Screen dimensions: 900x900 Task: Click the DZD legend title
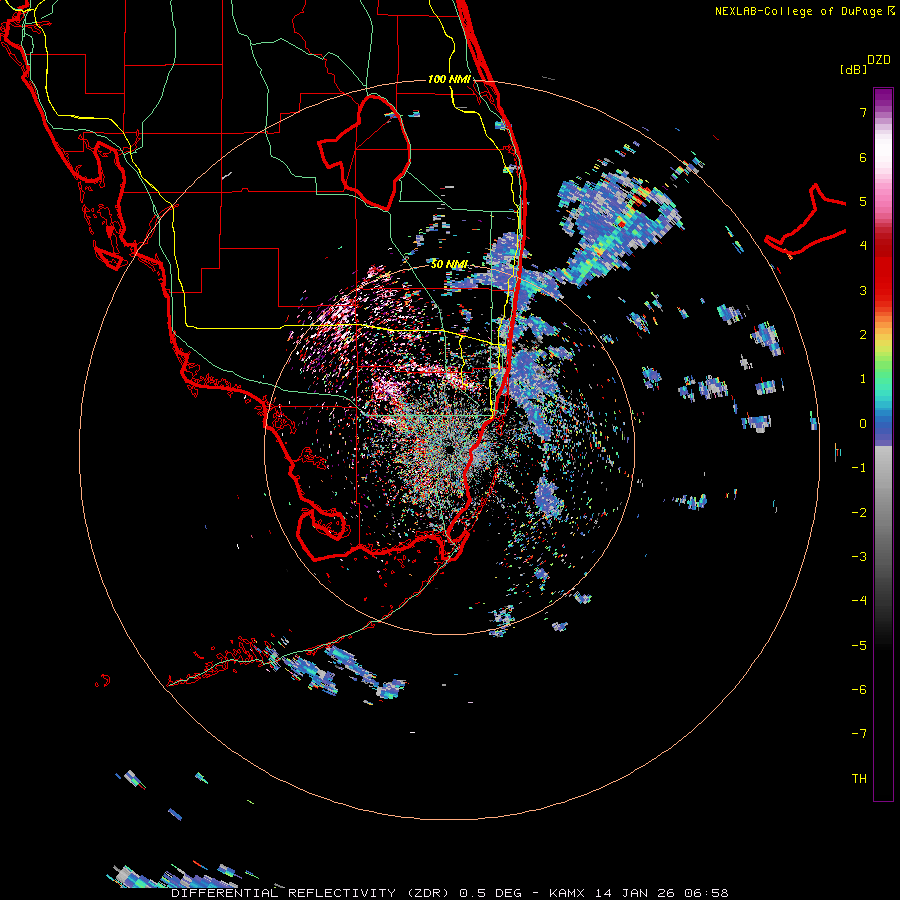[878, 60]
